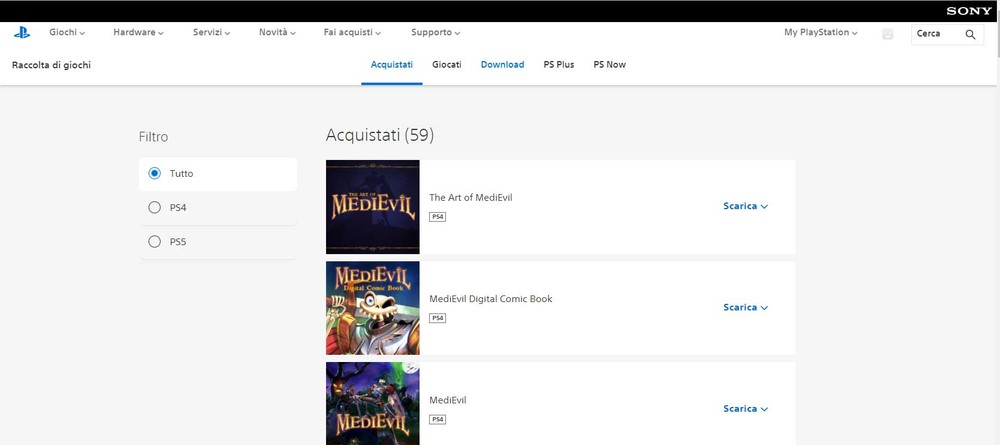Viewport: 1000px width, 445px height.
Task: Select the PS5 filter radio button
Action: click(x=154, y=242)
